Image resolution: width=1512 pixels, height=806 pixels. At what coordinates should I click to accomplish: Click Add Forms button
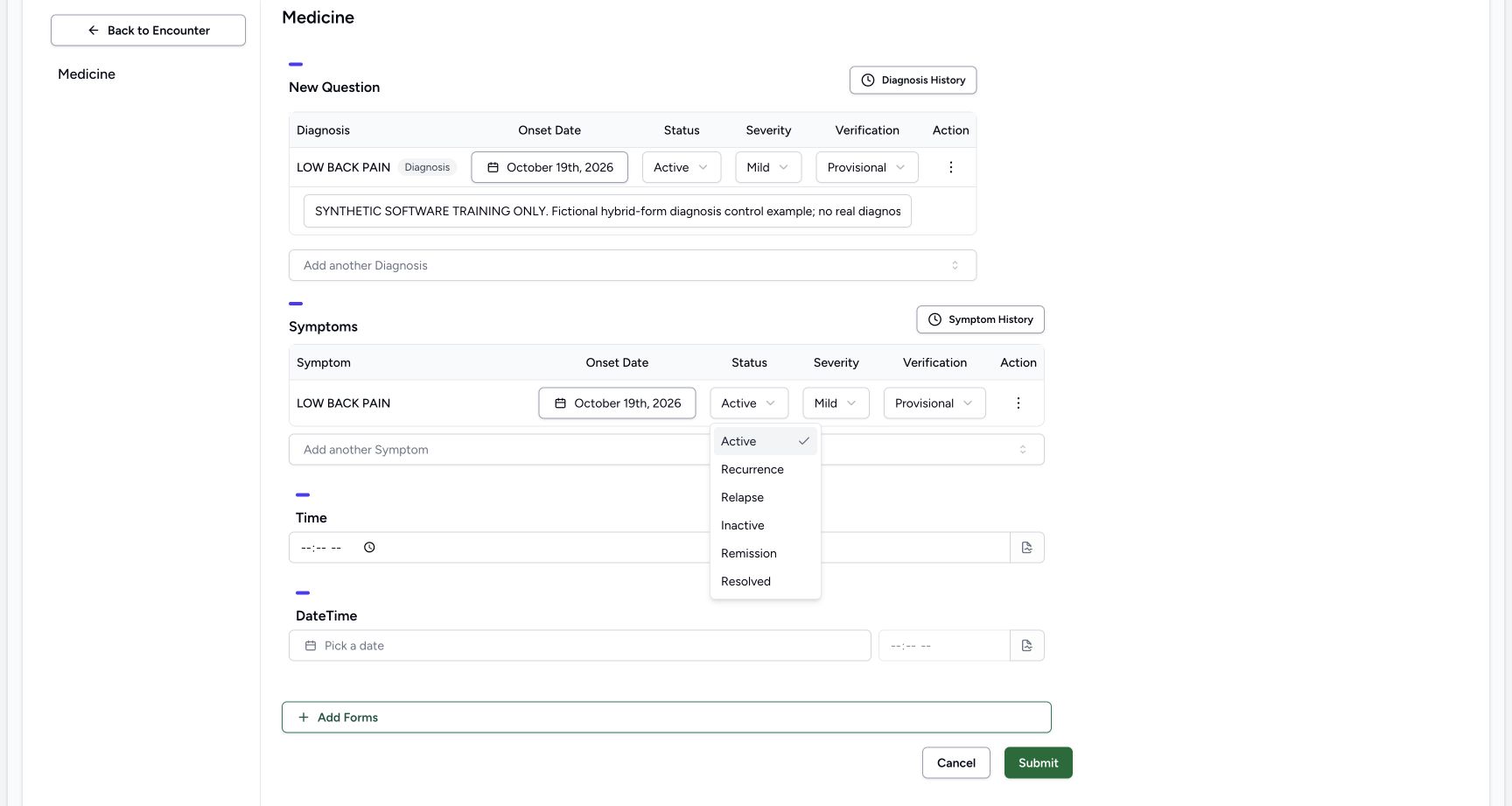667,718
